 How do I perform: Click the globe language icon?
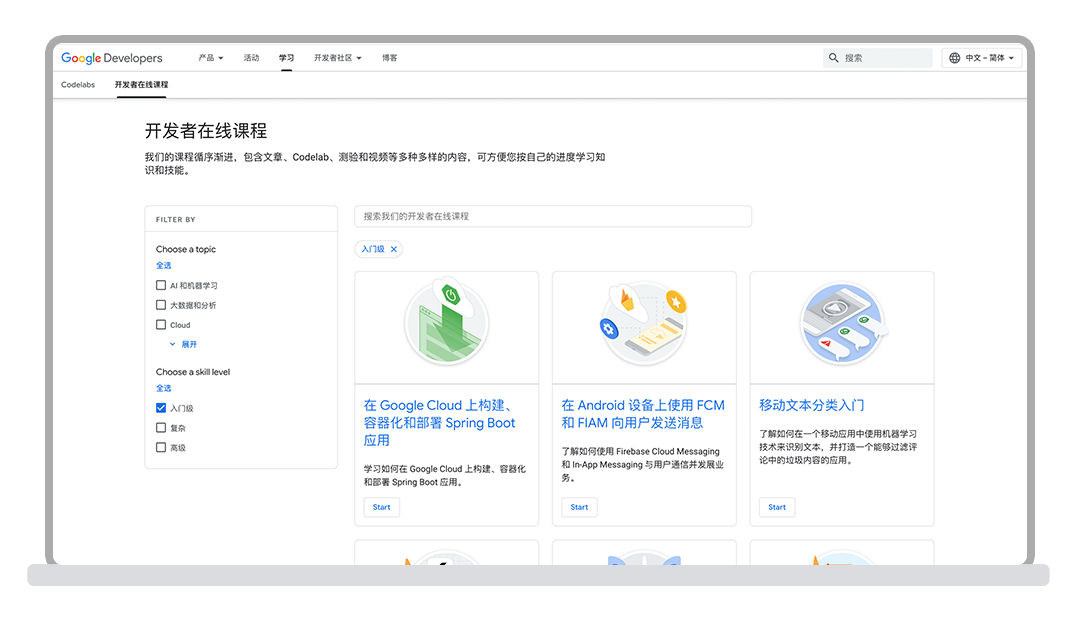coord(955,58)
